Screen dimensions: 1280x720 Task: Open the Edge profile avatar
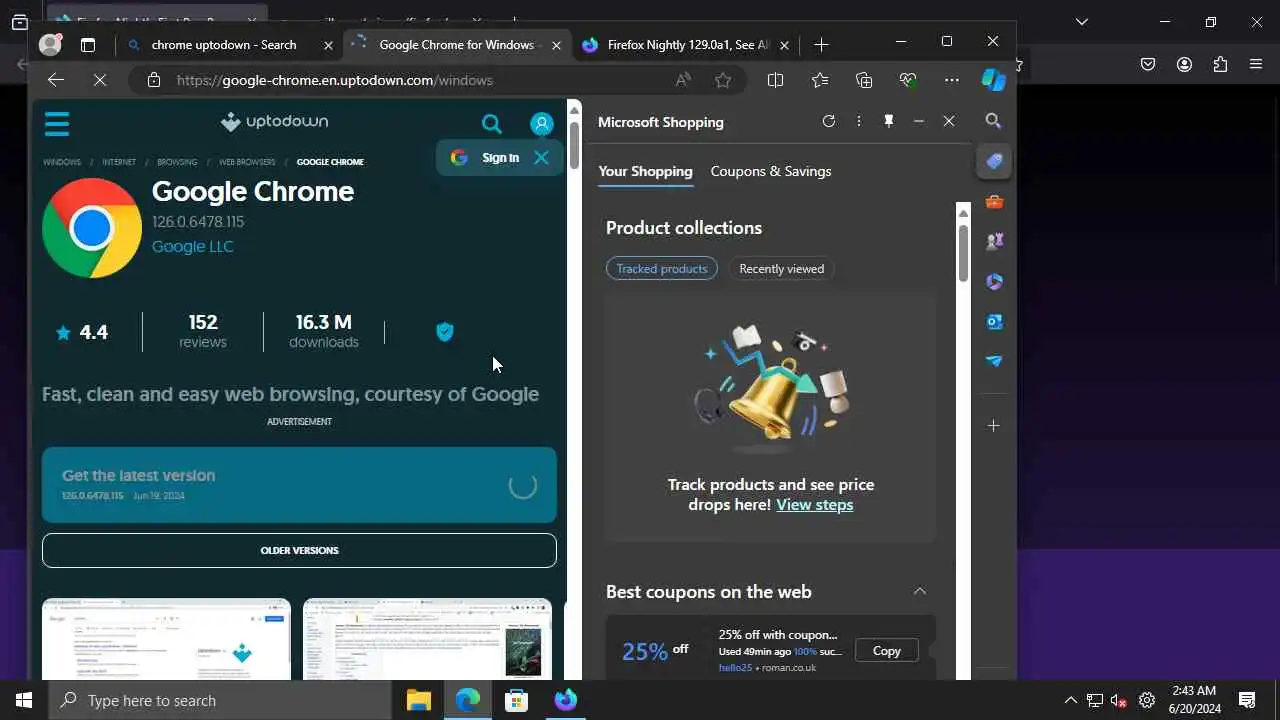pyautogui.click(x=50, y=45)
